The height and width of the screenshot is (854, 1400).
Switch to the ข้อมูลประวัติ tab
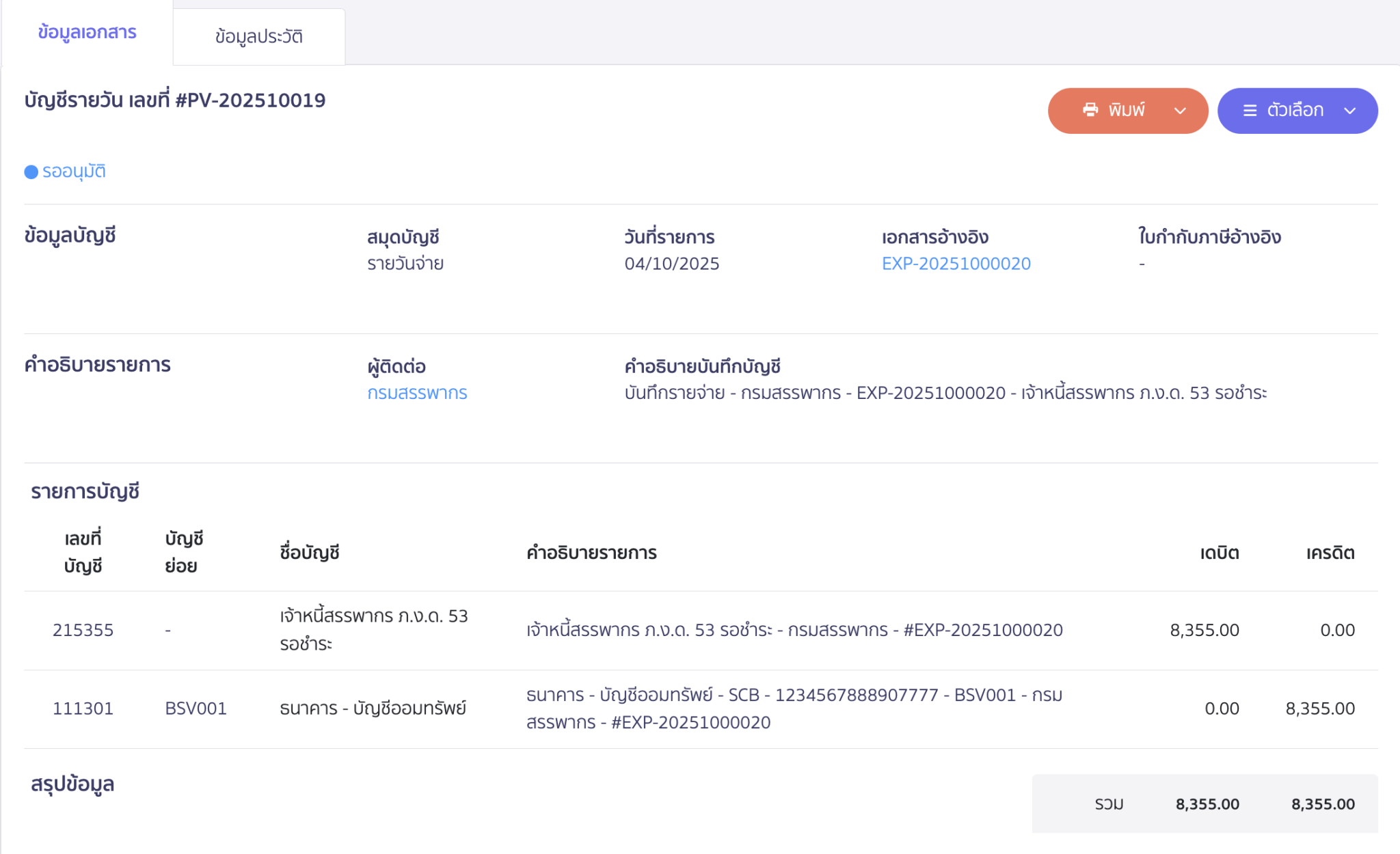pyautogui.click(x=258, y=36)
